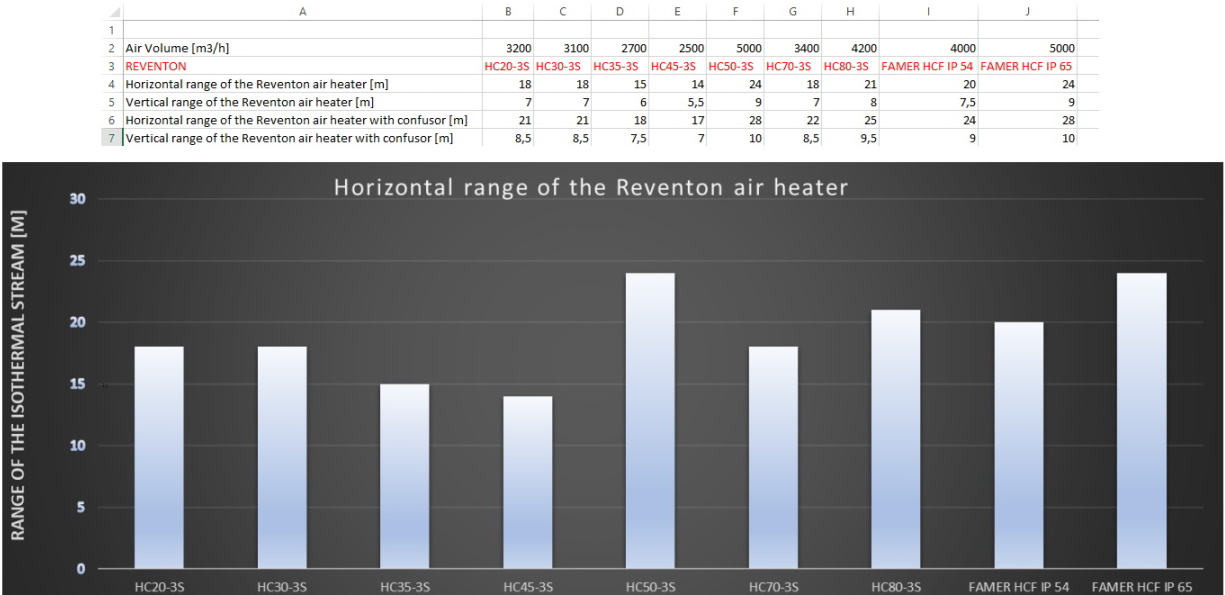The height and width of the screenshot is (595, 1225).
Task: Click the HC80-3S bar in the chart
Action: (896, 440)
